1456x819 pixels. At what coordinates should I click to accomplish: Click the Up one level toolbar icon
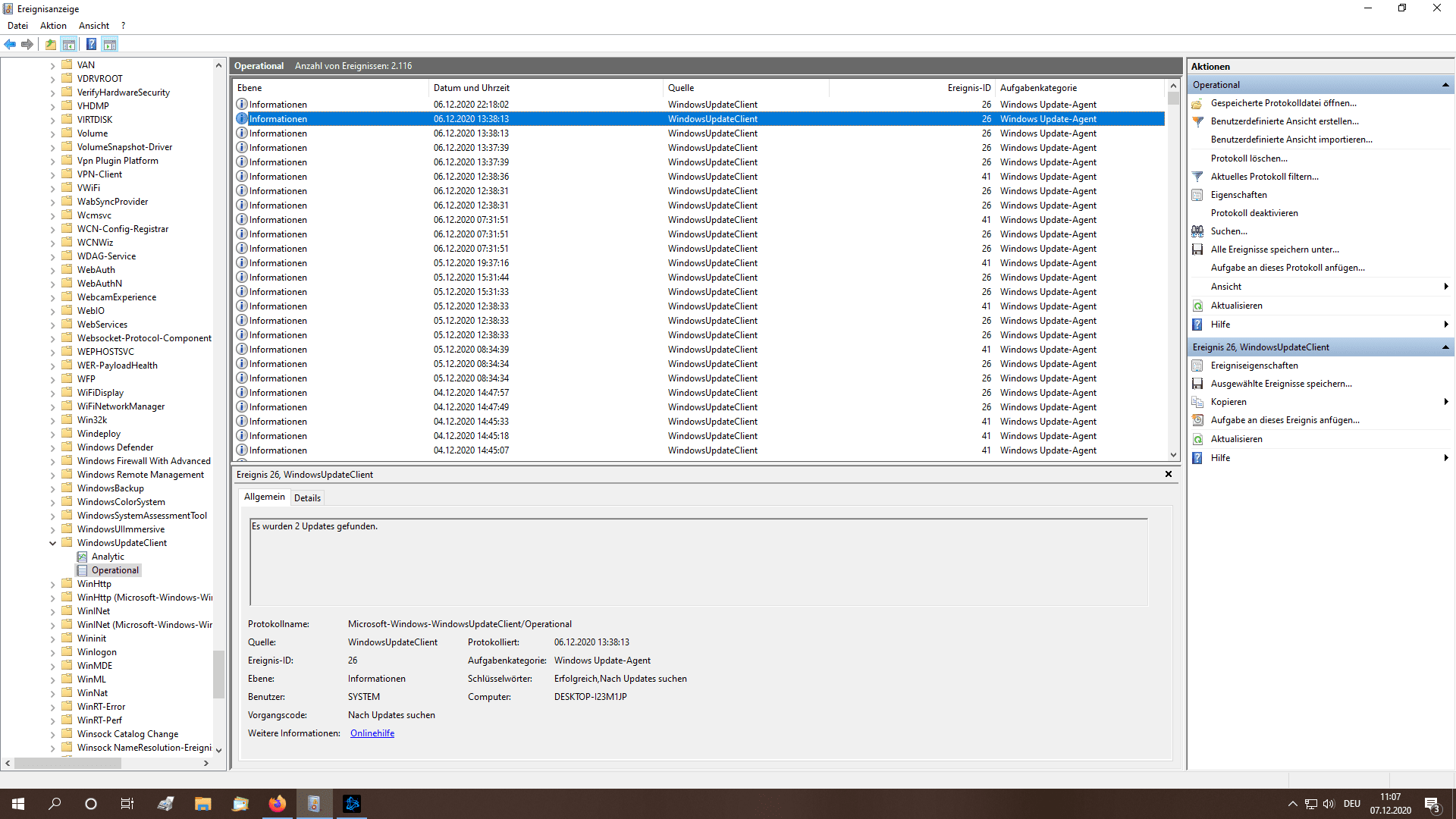tap(51, 44)
